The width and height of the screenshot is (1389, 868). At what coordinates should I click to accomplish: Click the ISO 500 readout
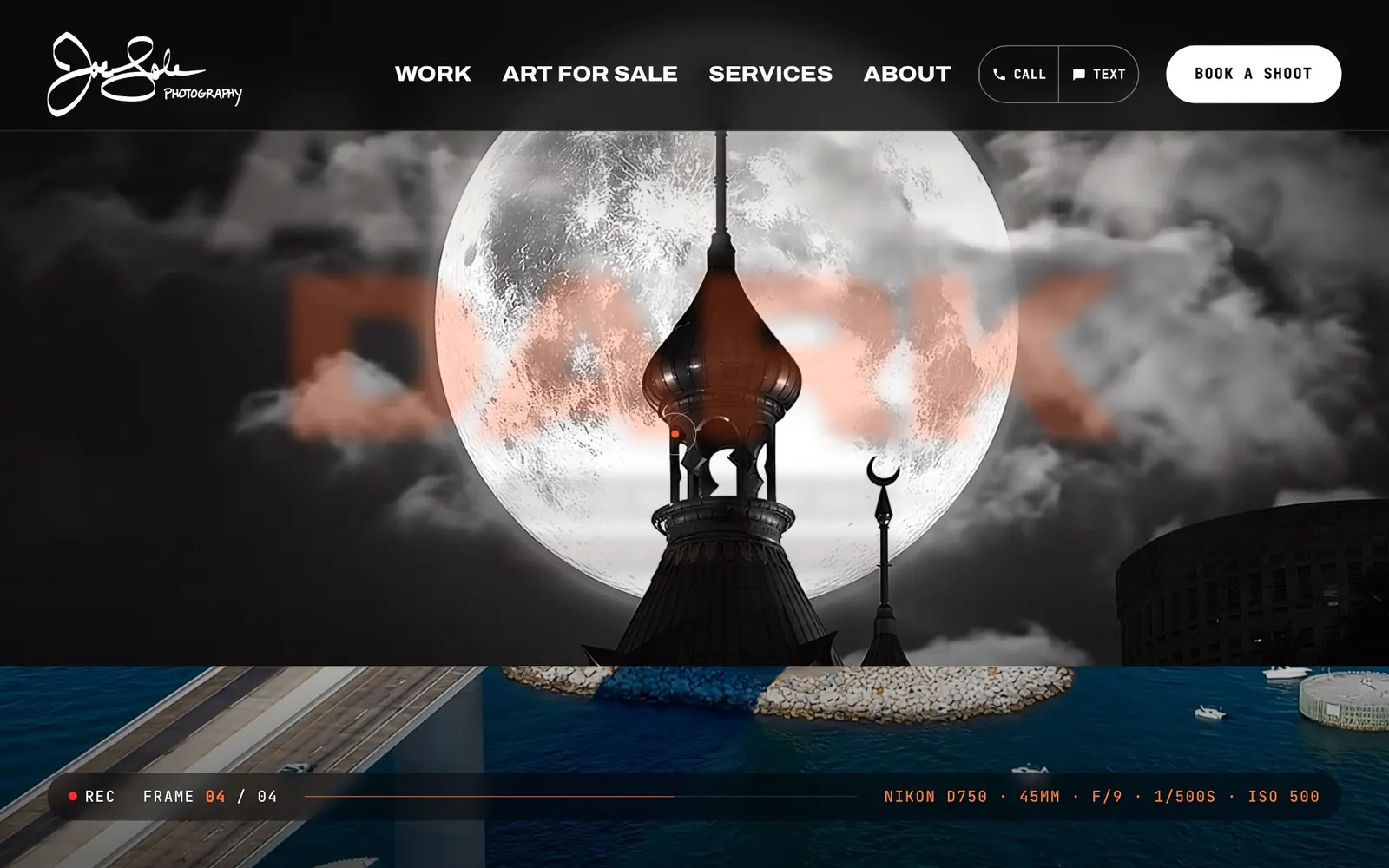[x=1284, y=796]
